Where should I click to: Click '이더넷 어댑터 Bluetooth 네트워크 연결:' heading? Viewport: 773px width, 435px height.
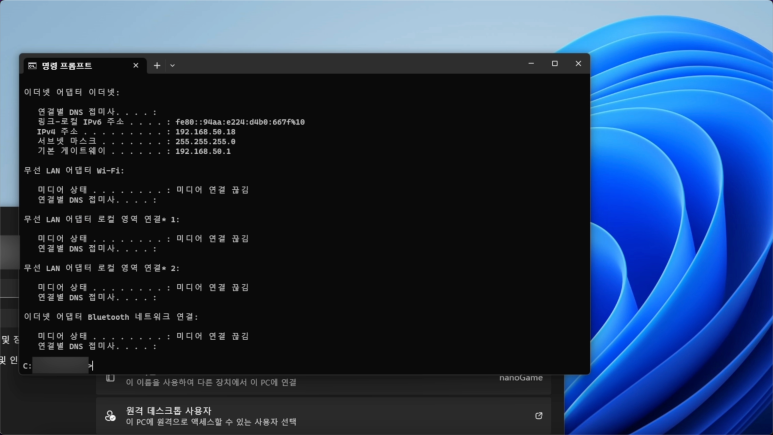pos(111,317)
